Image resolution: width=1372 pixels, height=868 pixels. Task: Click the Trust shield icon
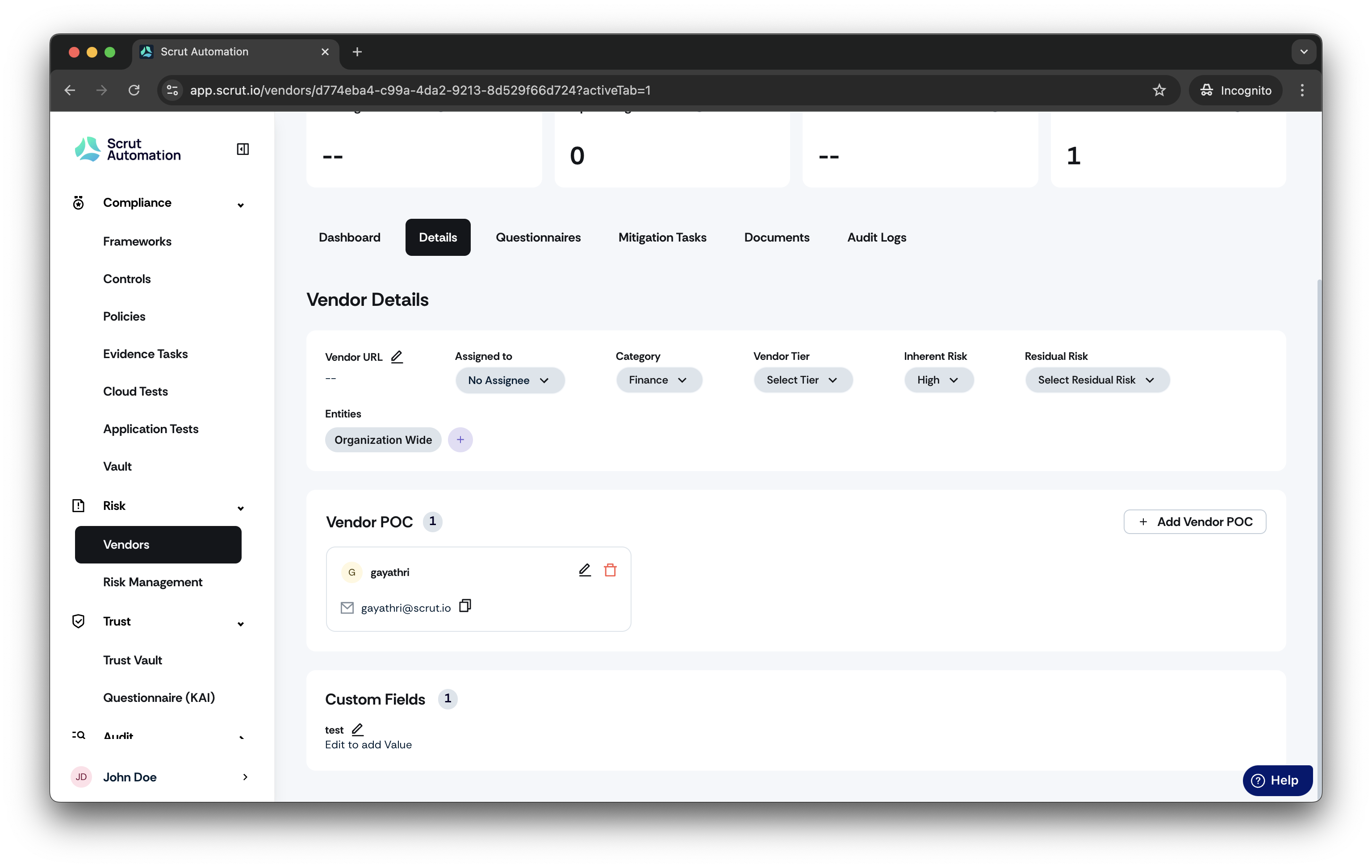coord(79,622)
